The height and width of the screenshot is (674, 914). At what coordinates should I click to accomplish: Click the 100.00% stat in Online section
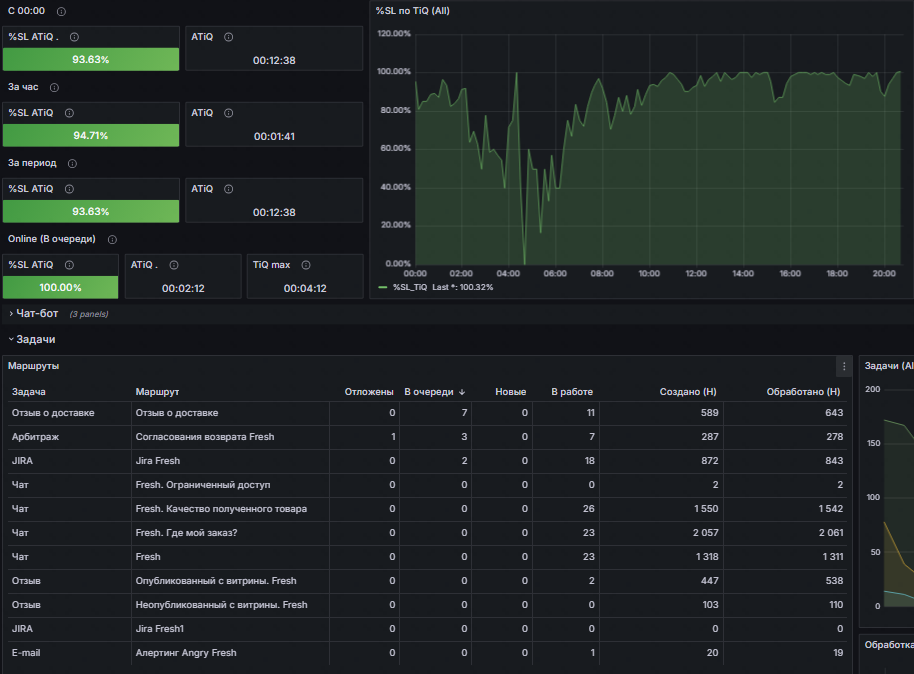coord(61,288)
